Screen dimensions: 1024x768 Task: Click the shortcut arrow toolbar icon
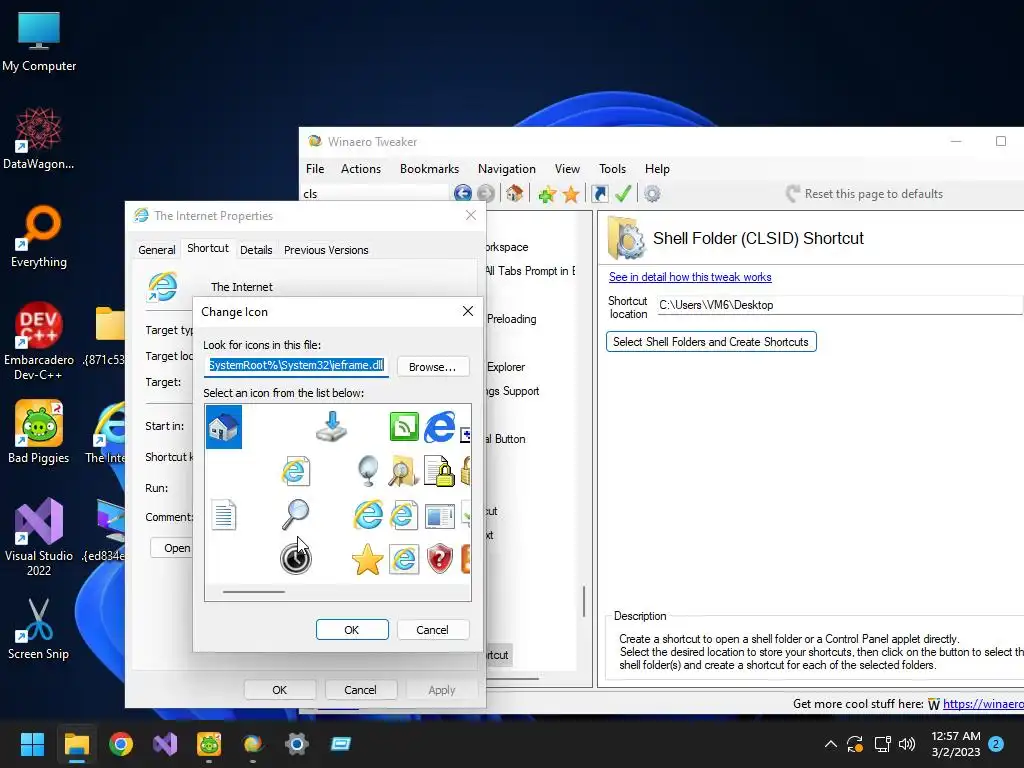600,193
